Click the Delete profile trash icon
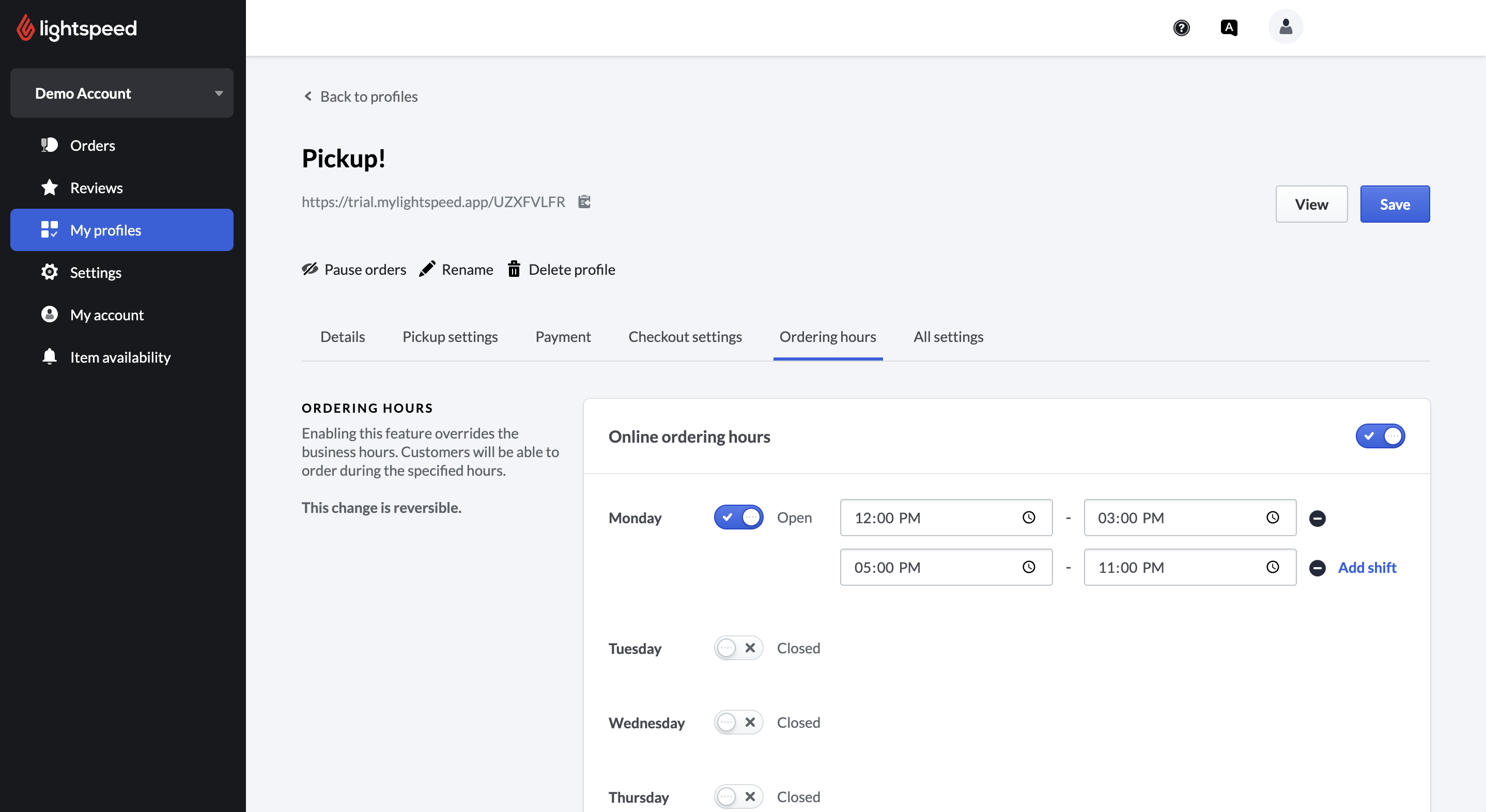 point(514,269)
